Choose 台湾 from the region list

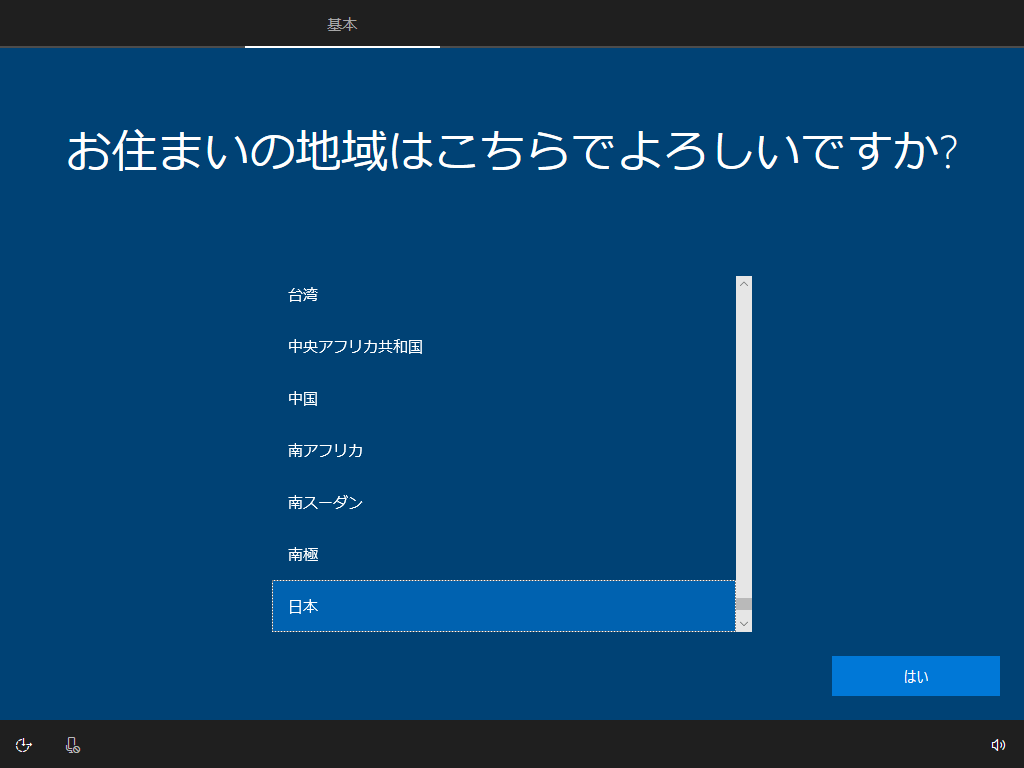[503, 295]
